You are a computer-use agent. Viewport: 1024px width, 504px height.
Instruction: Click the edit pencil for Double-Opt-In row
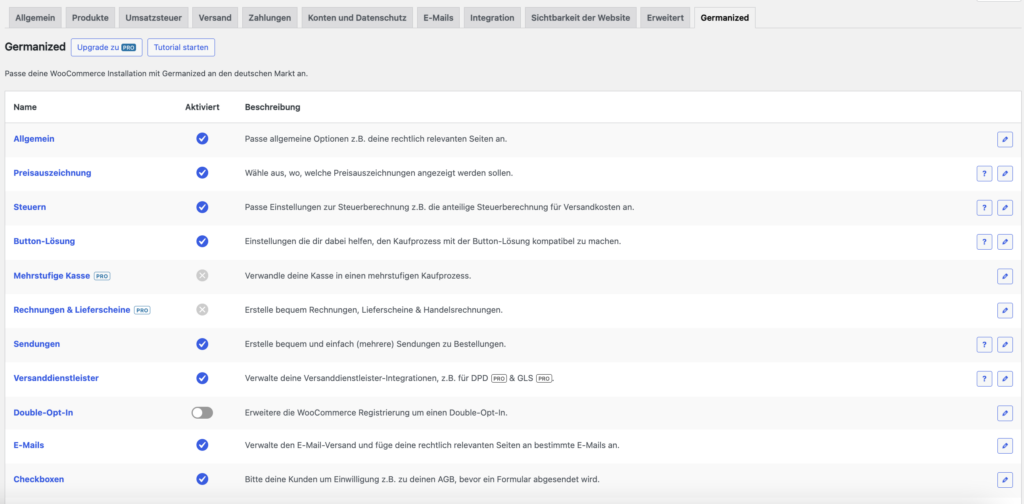point(1004,413)
